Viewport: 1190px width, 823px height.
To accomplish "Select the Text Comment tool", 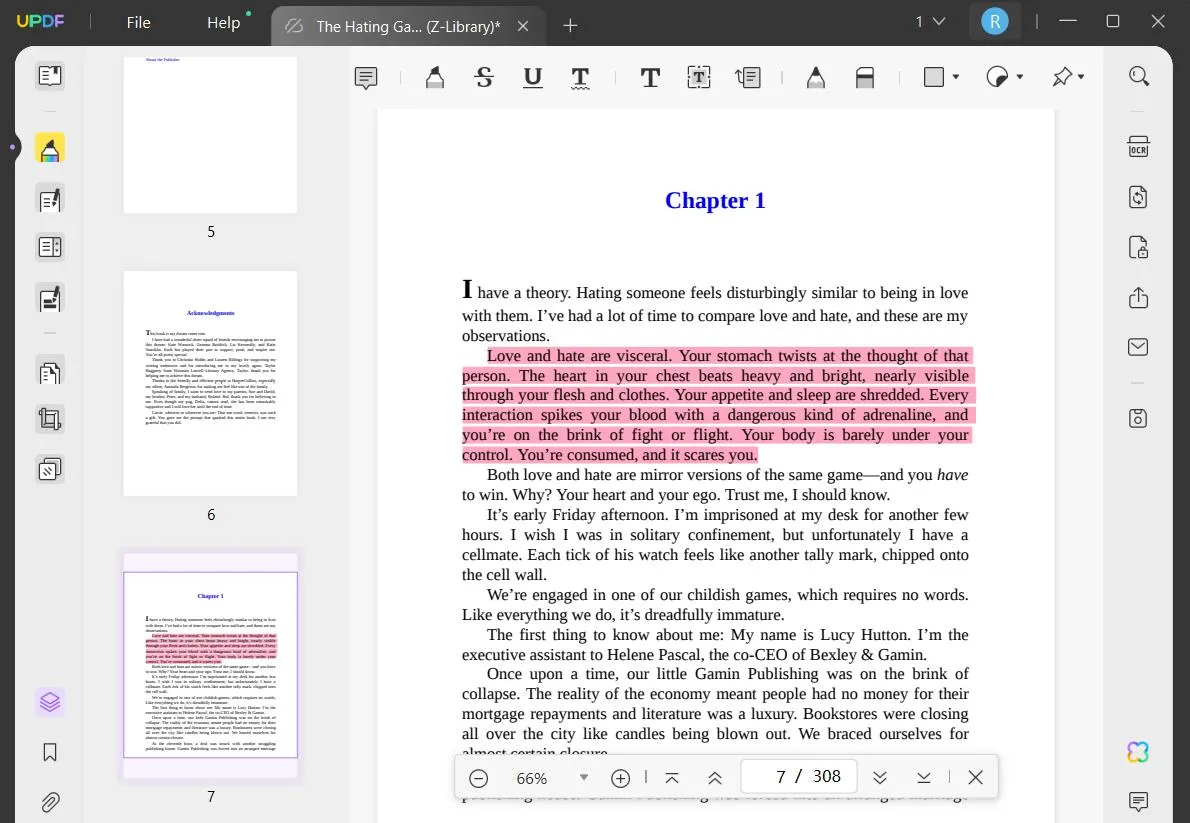I will coord(650,77).
